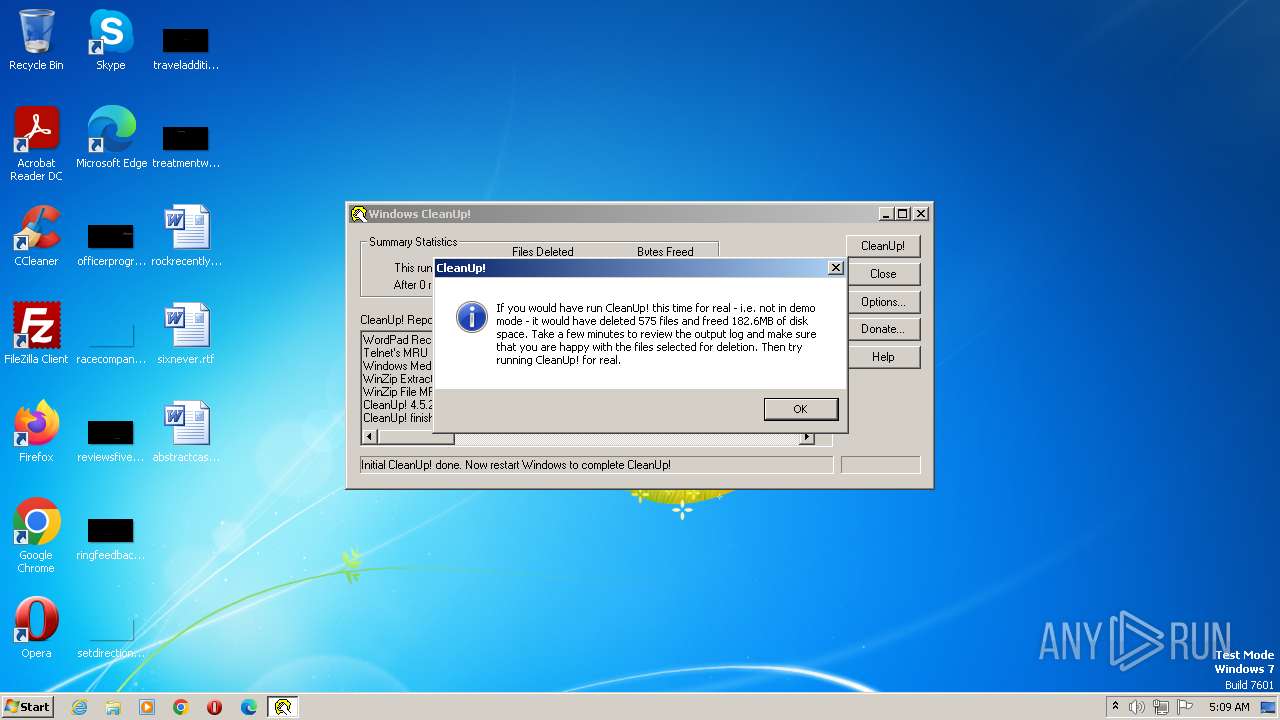
Task: Open the Recycle Bin desktop icon
Action: coord(36,40)
